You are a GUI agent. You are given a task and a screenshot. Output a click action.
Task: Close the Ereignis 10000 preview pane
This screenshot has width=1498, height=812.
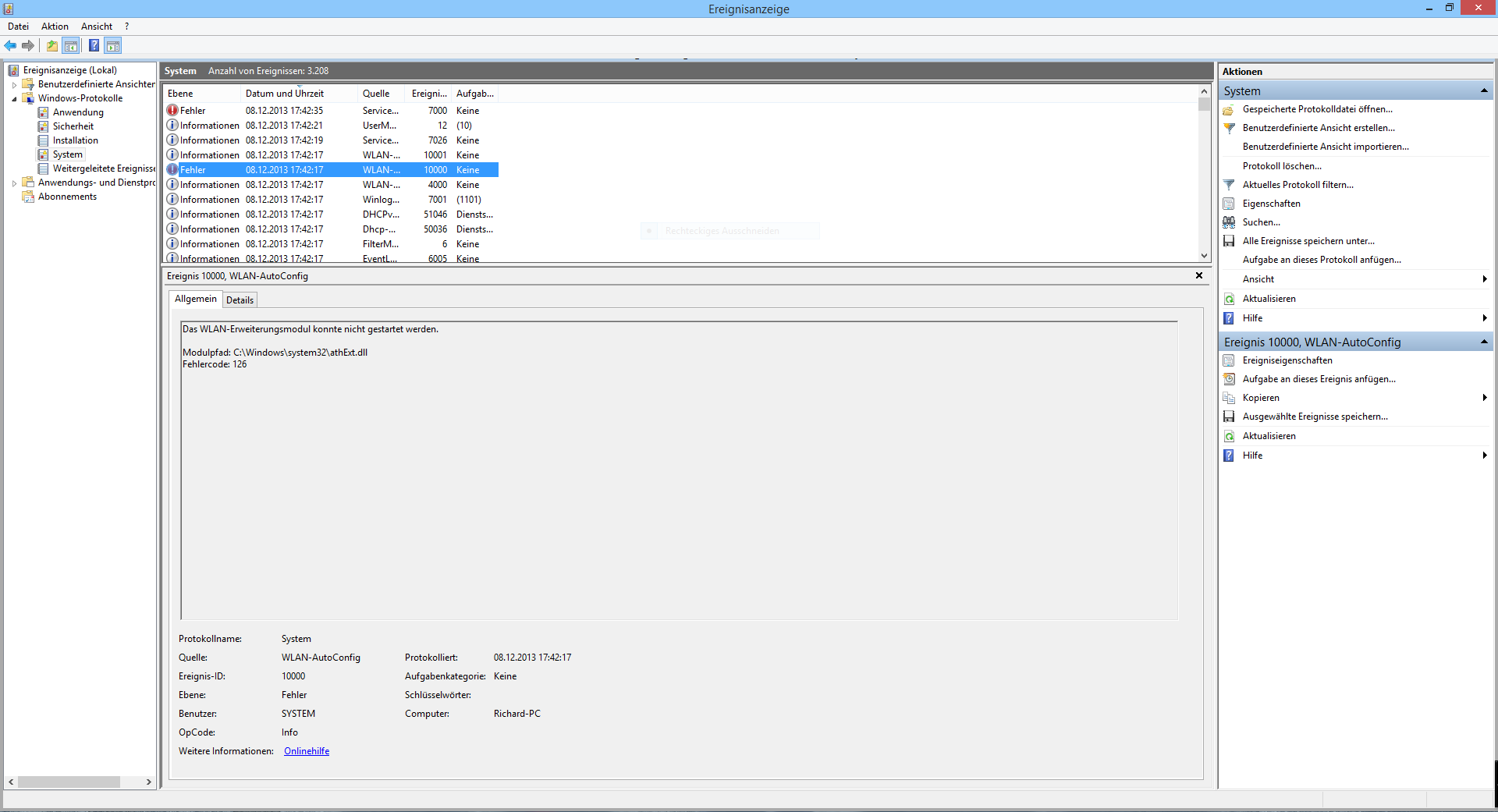pos(1199,275)
